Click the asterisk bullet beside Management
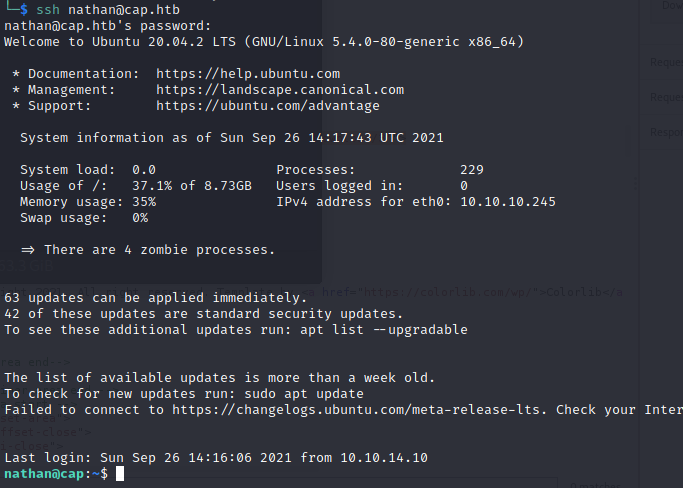Screen dimensions: 683x488 (16, 90)
